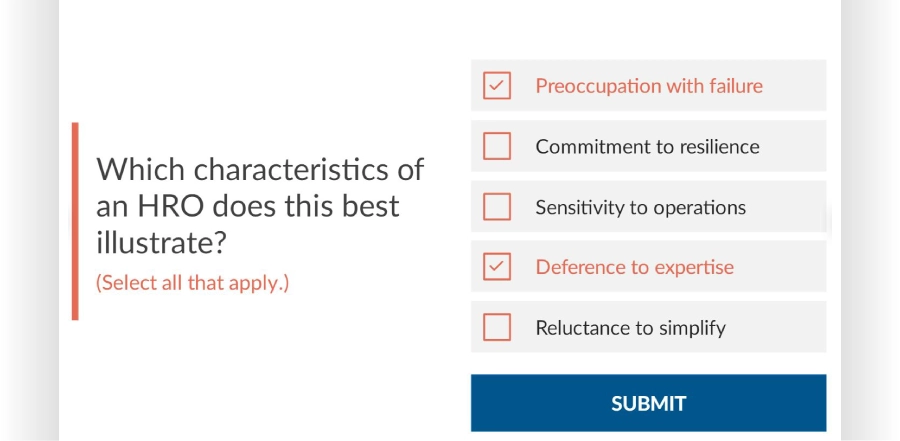Check the Reluctance to simplify box
This screenshot has height=441, width=900.
[x=496, y=327]
